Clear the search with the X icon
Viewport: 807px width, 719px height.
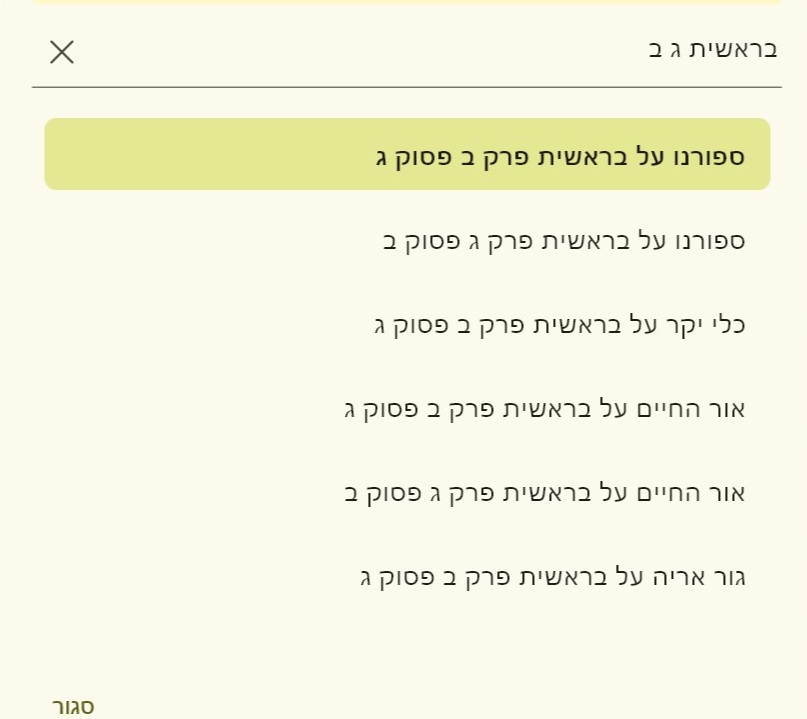pos(62,52)
